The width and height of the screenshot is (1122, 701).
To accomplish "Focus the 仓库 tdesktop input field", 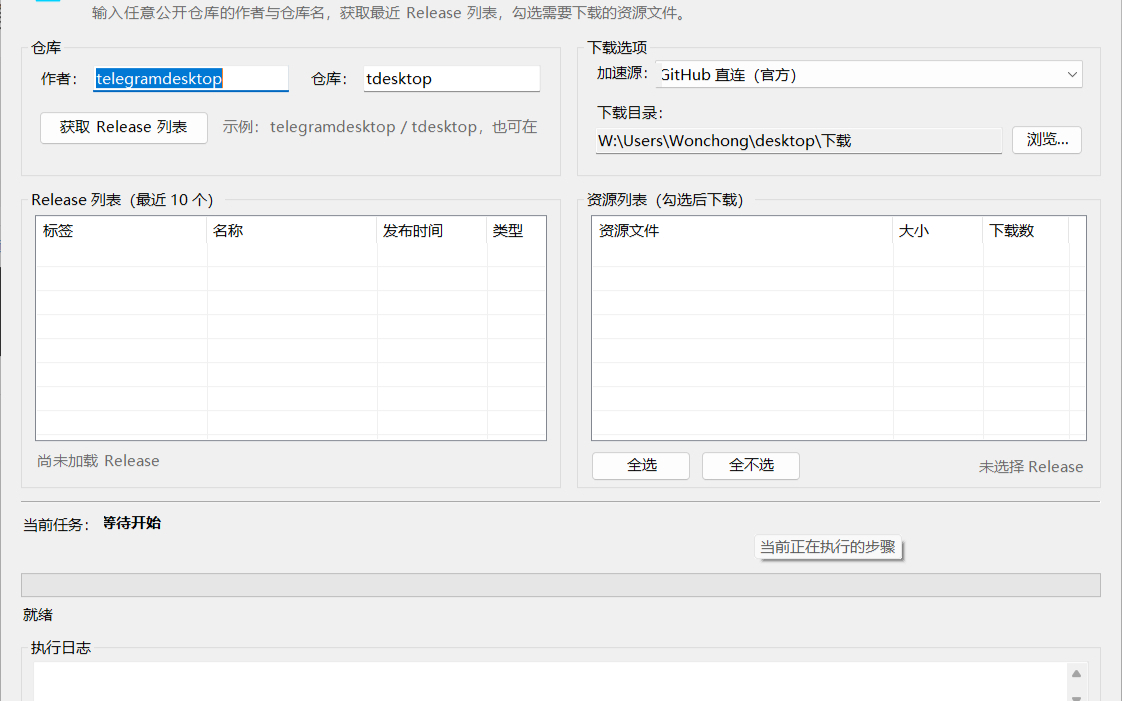I will click(x=452, y=79).
